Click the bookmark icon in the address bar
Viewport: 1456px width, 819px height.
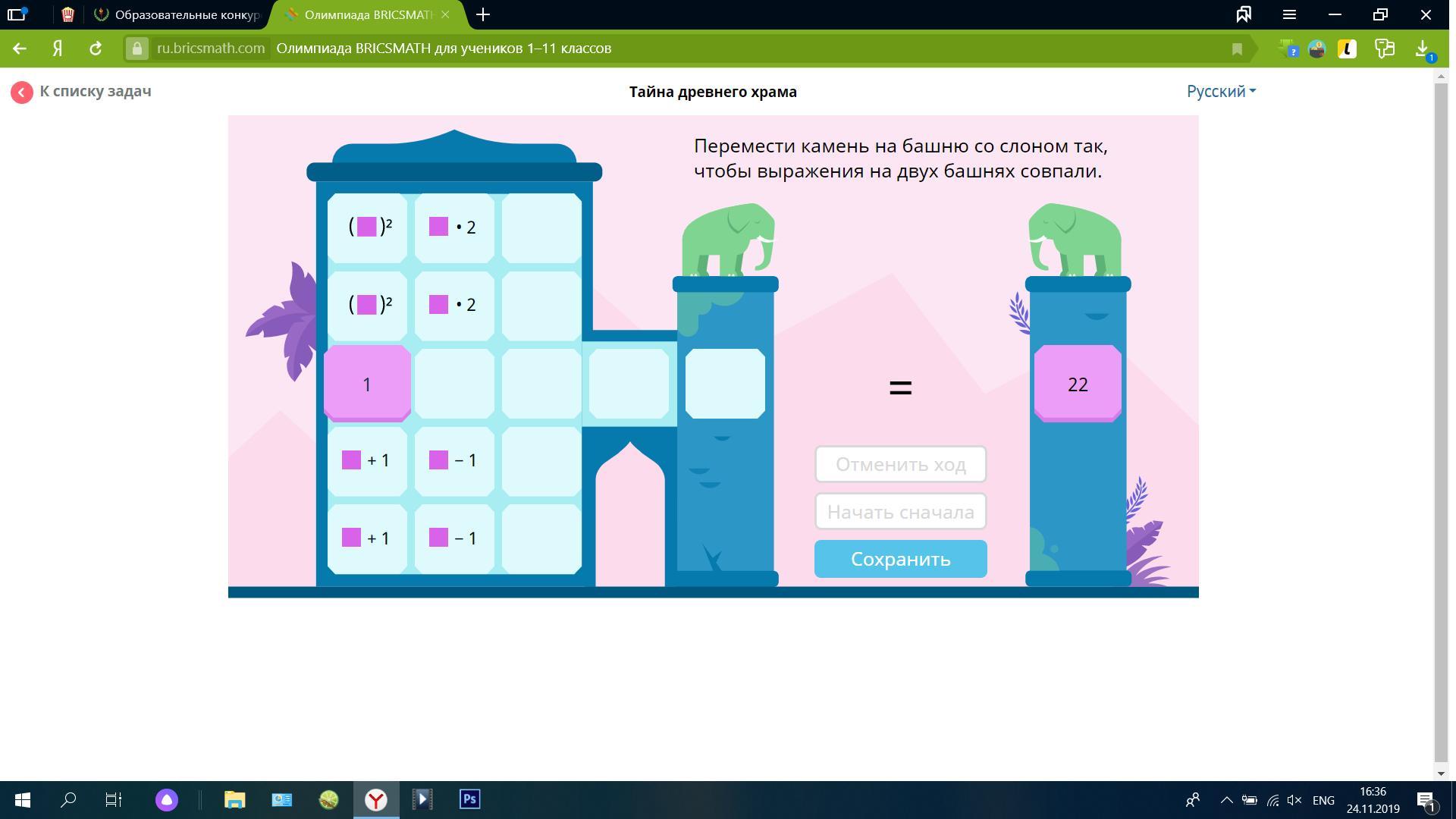point(1237,49)
